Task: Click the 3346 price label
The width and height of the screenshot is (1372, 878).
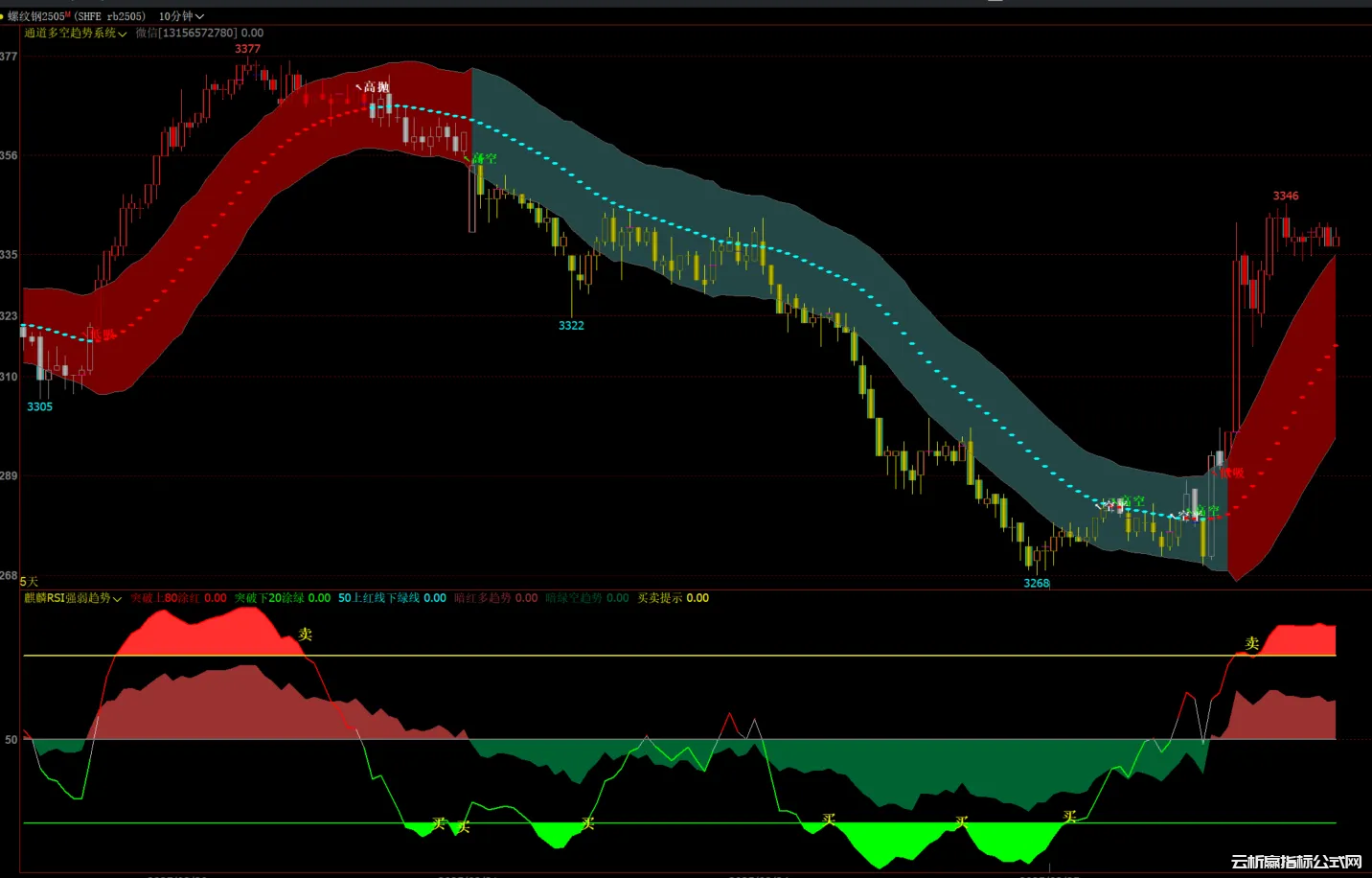Action: (x=1286, y=196)
